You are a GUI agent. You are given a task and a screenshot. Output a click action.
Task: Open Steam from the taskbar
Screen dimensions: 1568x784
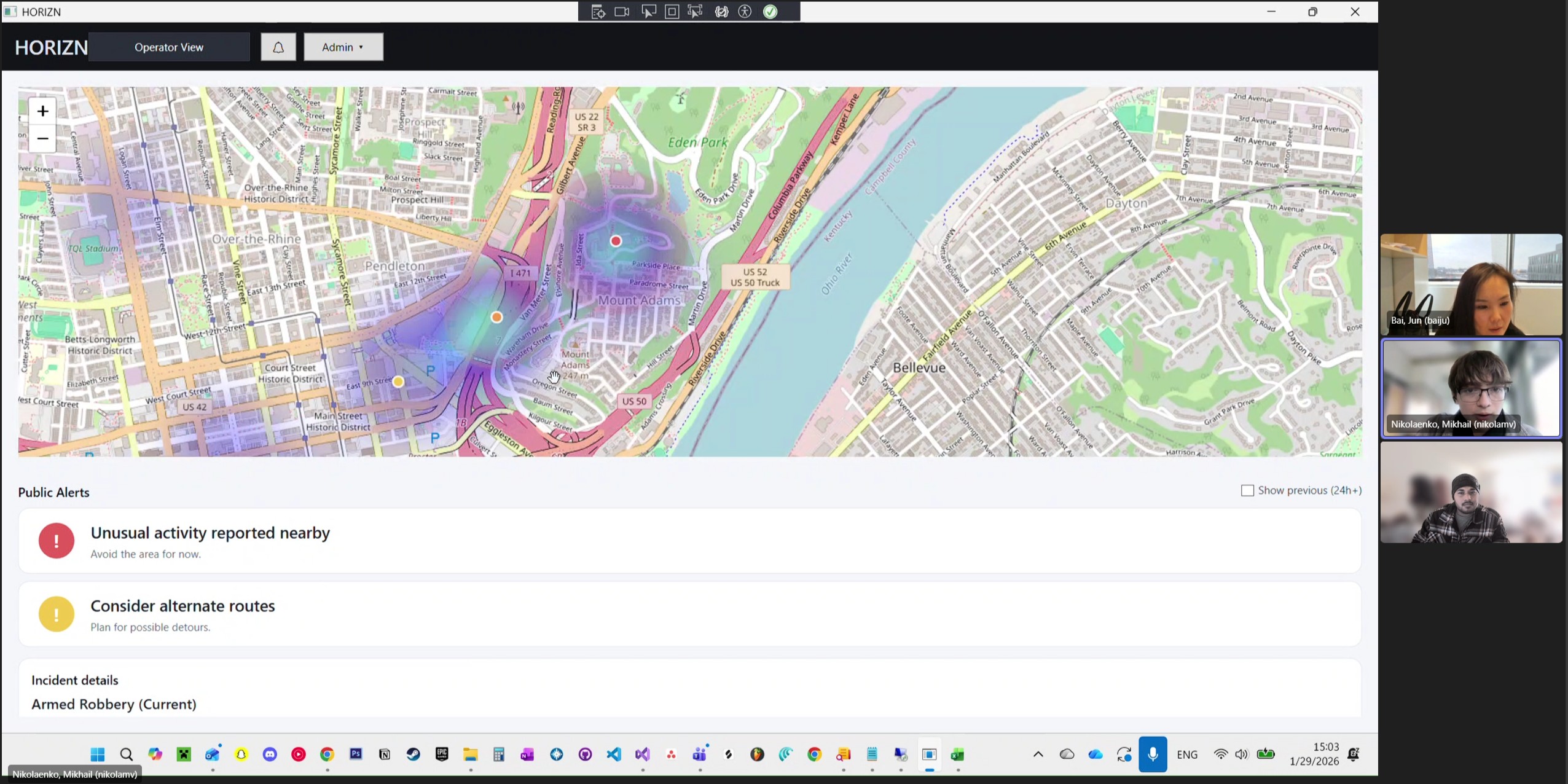(413, 755)
